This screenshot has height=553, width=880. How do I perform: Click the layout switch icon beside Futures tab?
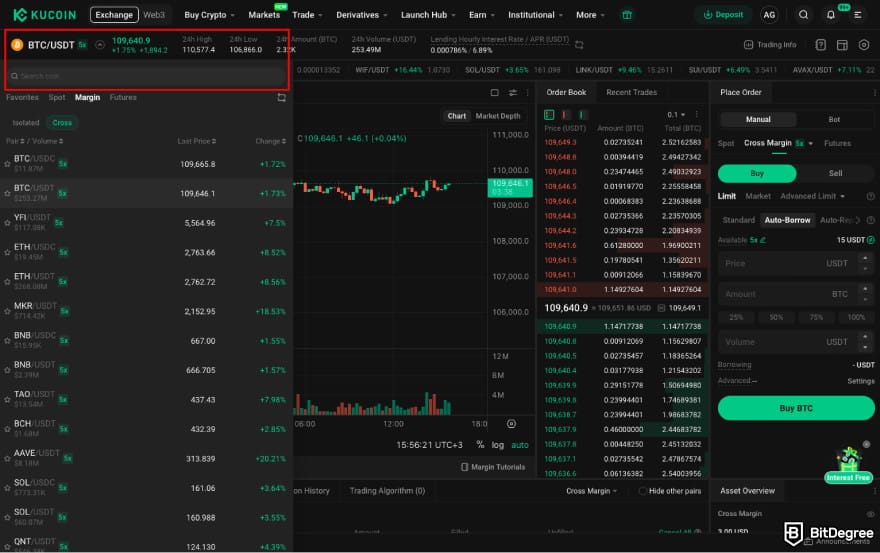pyautogui.click(x=281, y=98)
